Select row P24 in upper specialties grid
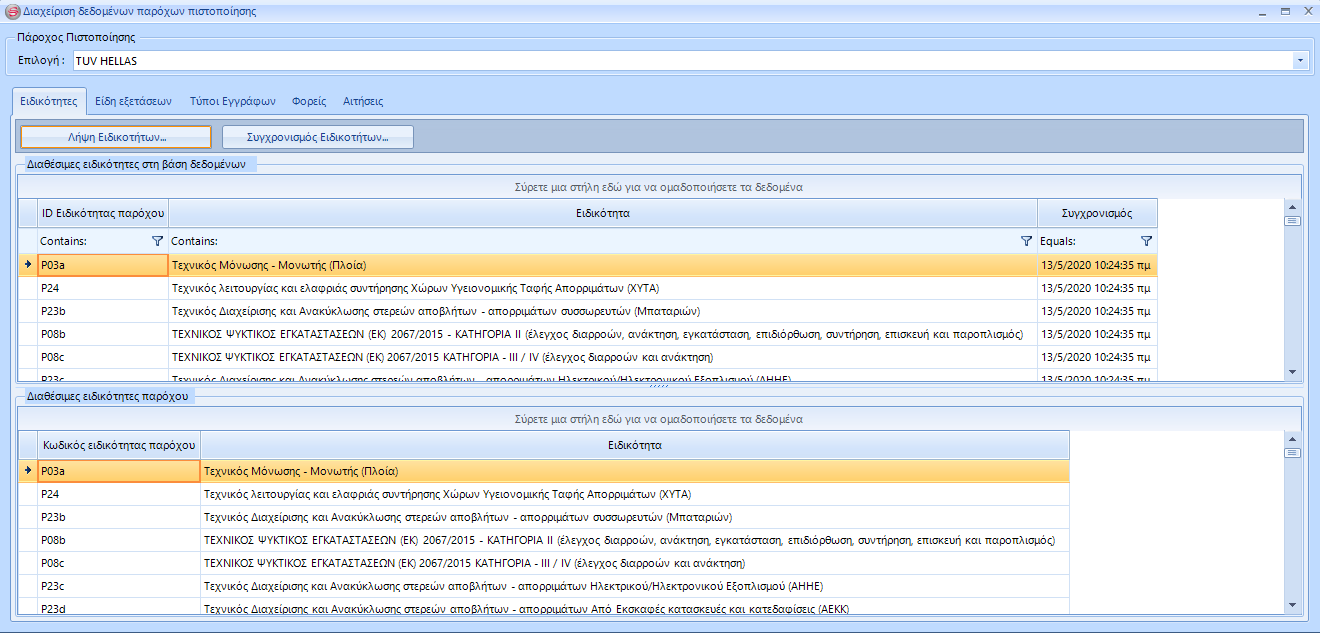 600,288
